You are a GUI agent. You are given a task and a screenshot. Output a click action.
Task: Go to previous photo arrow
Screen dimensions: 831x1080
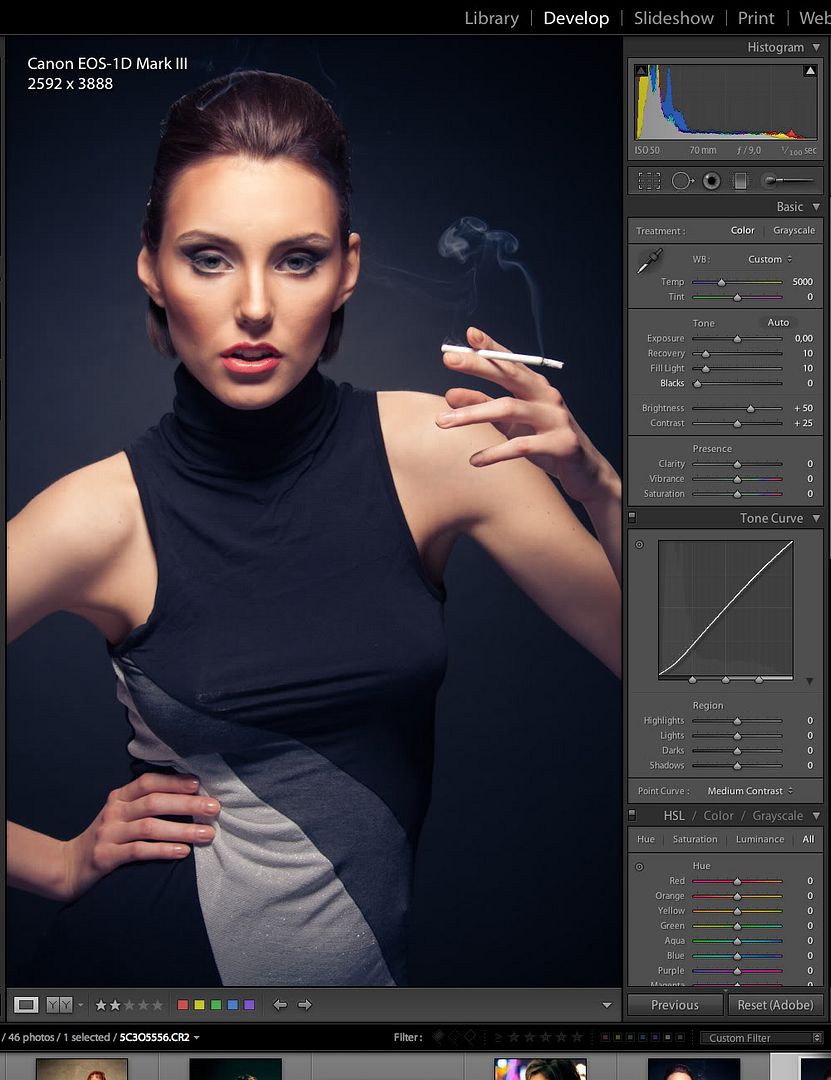tap(280, 1005)
